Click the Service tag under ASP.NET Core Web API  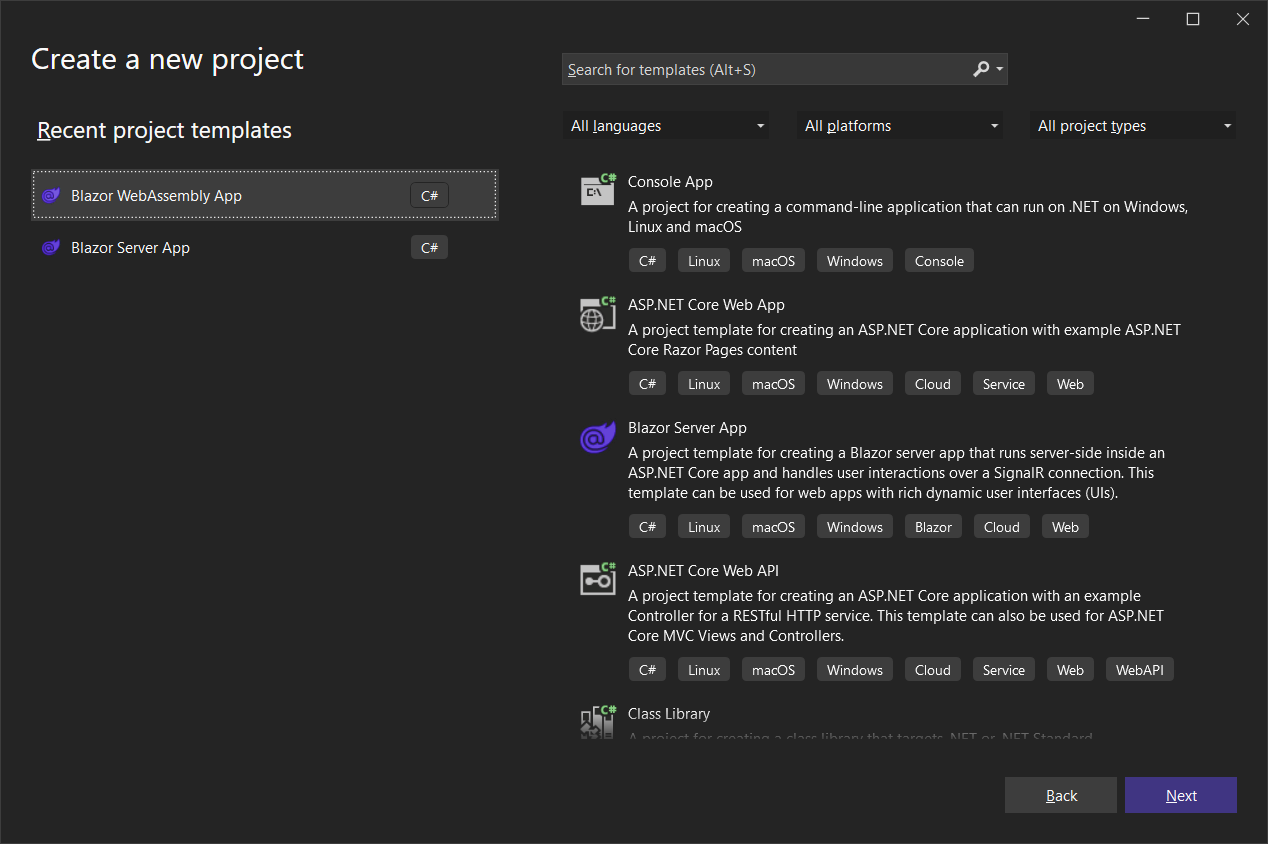pyautogui.click(x=1004, y=670)
